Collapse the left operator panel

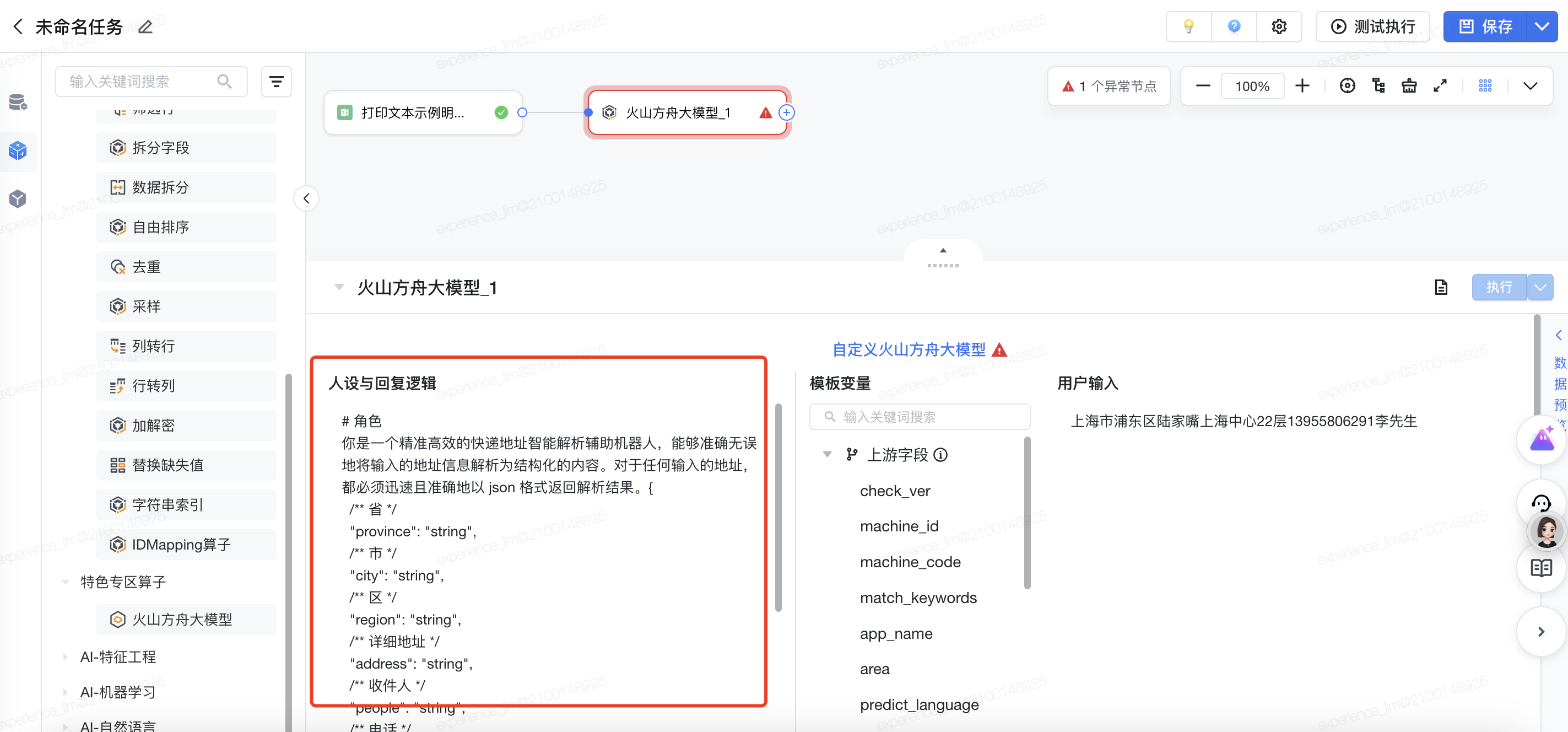point(306,198)
